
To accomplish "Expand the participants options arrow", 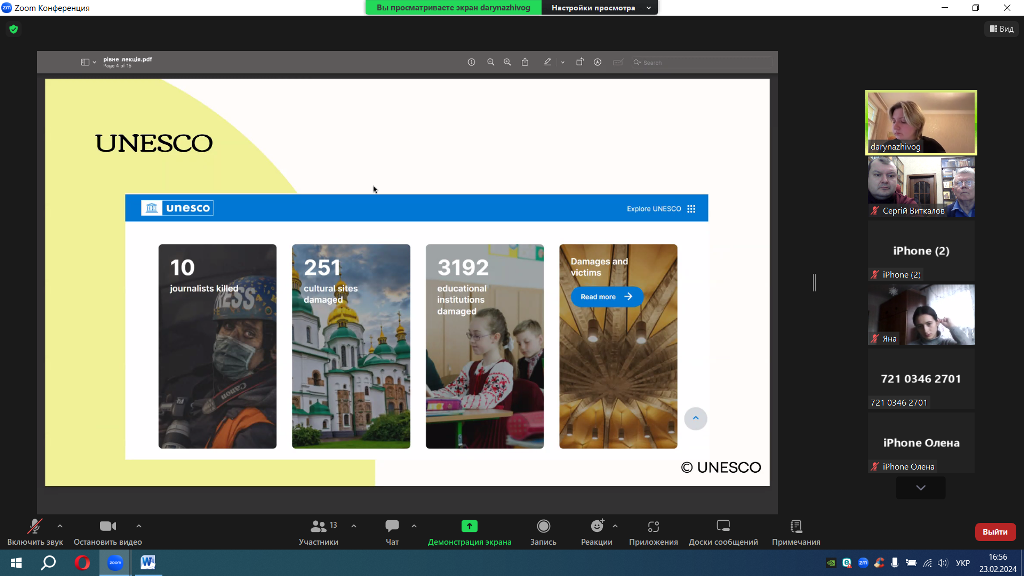I will pos(354,526).
